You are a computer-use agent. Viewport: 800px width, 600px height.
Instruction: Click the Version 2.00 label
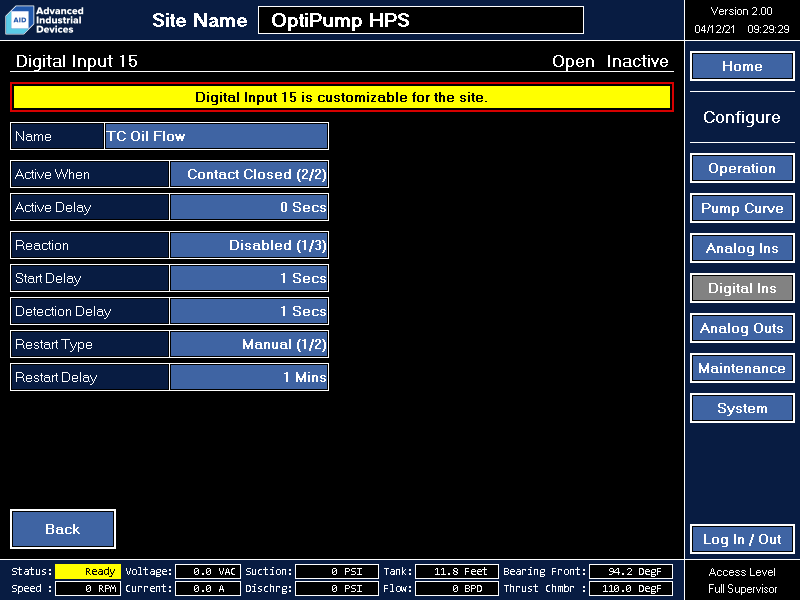pos(741,11)
